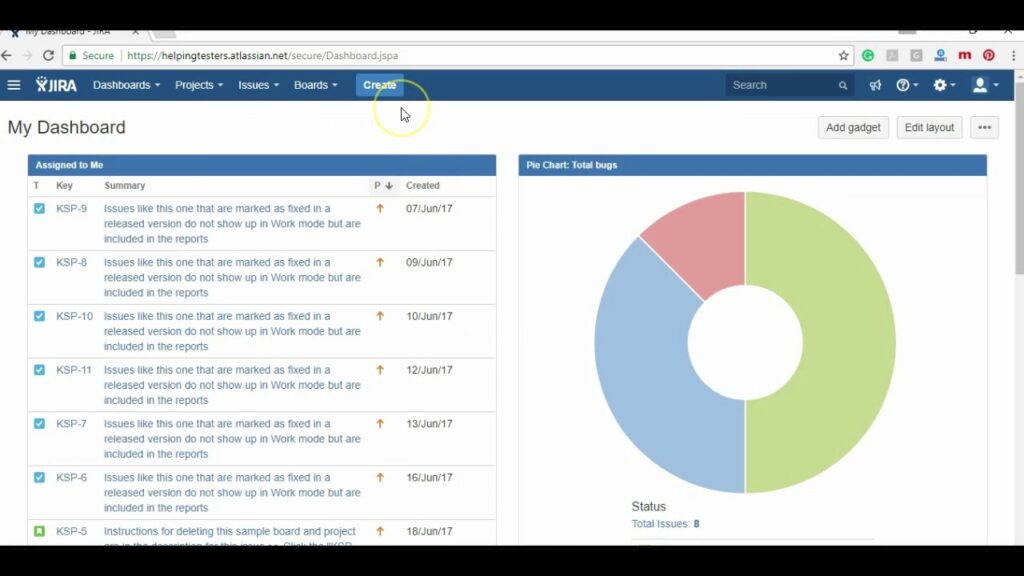The height and width of the screenshot is (576, 1024).
Task: Click in the Search input field
Action: (x=782, y=85)
